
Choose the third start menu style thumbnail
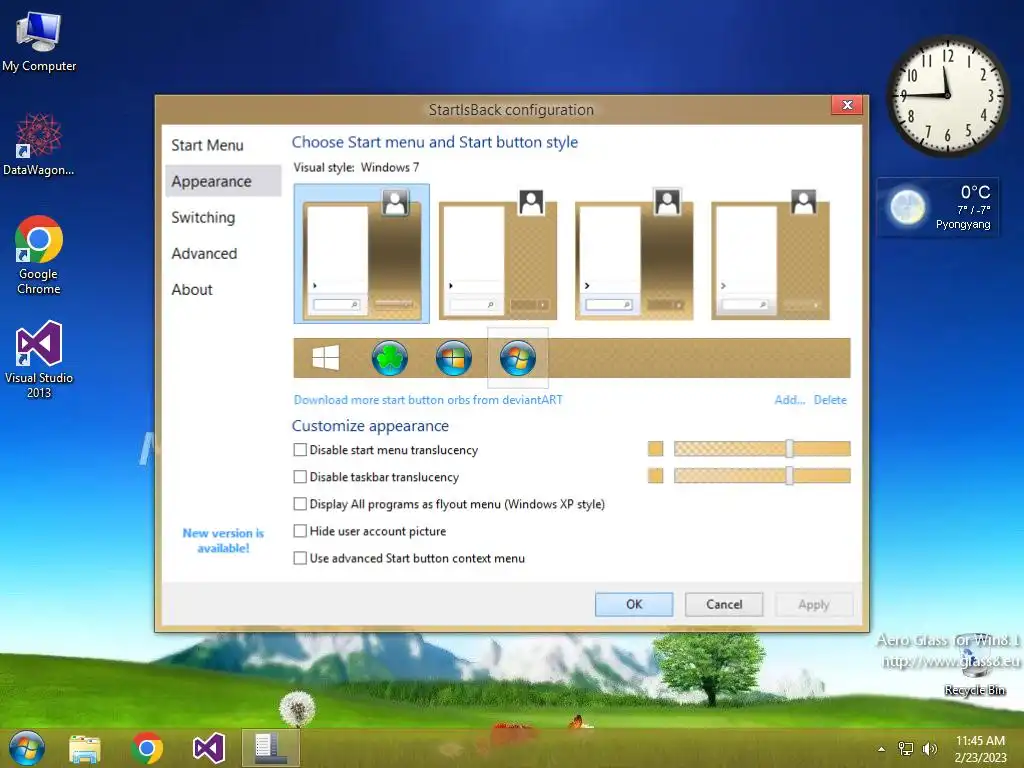click(x=633, y=253)
